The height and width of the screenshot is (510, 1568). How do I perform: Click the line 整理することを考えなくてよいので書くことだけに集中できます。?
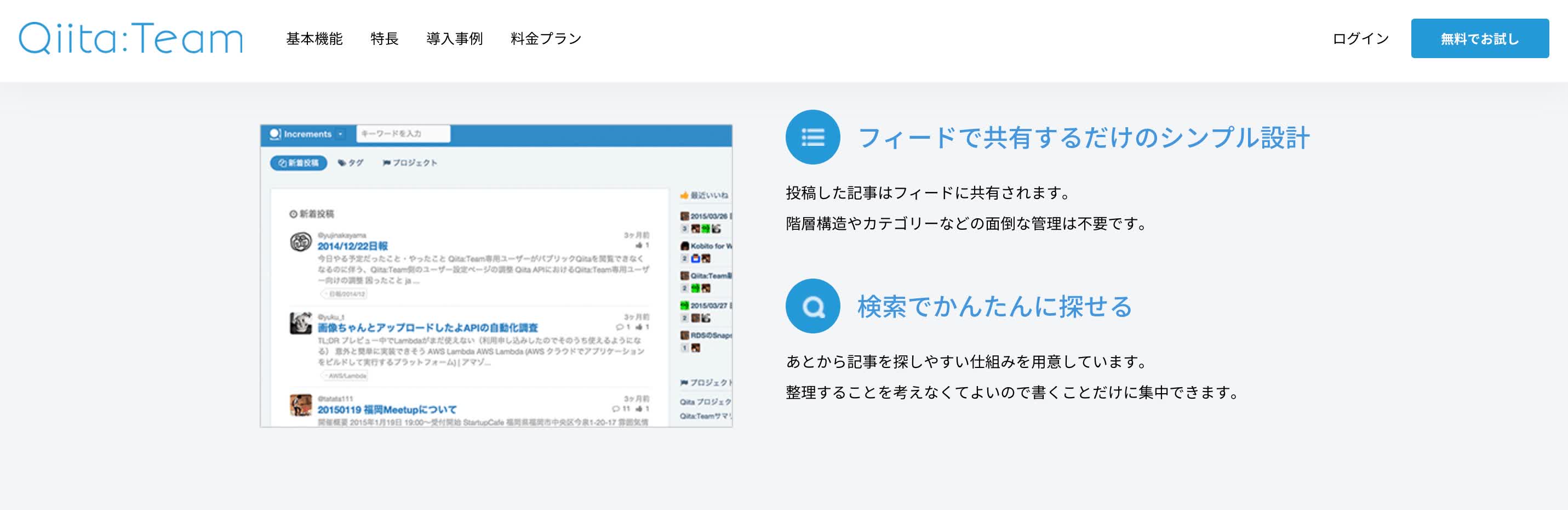tap(1014, 393)
